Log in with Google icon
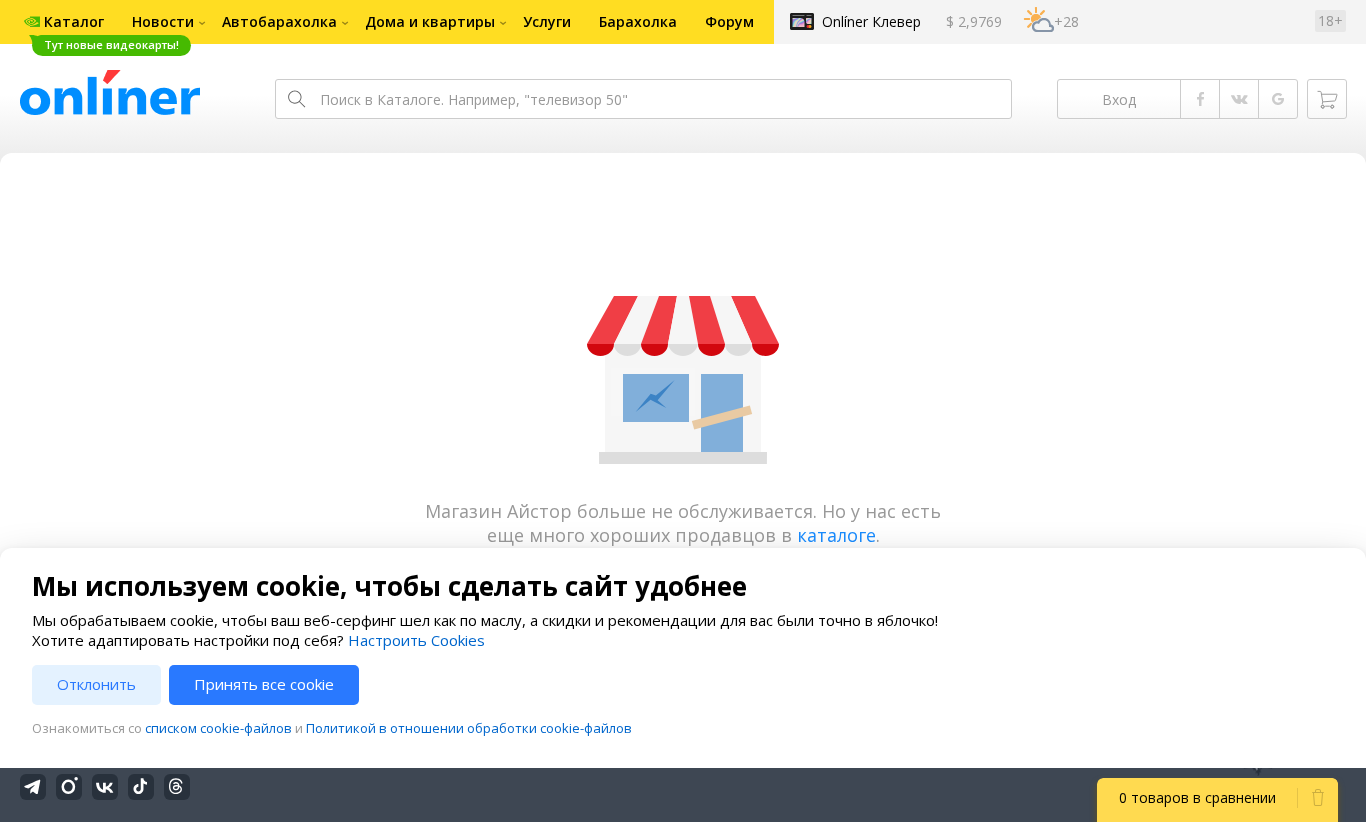1366x822 pixels. [x=1278, y=99]
